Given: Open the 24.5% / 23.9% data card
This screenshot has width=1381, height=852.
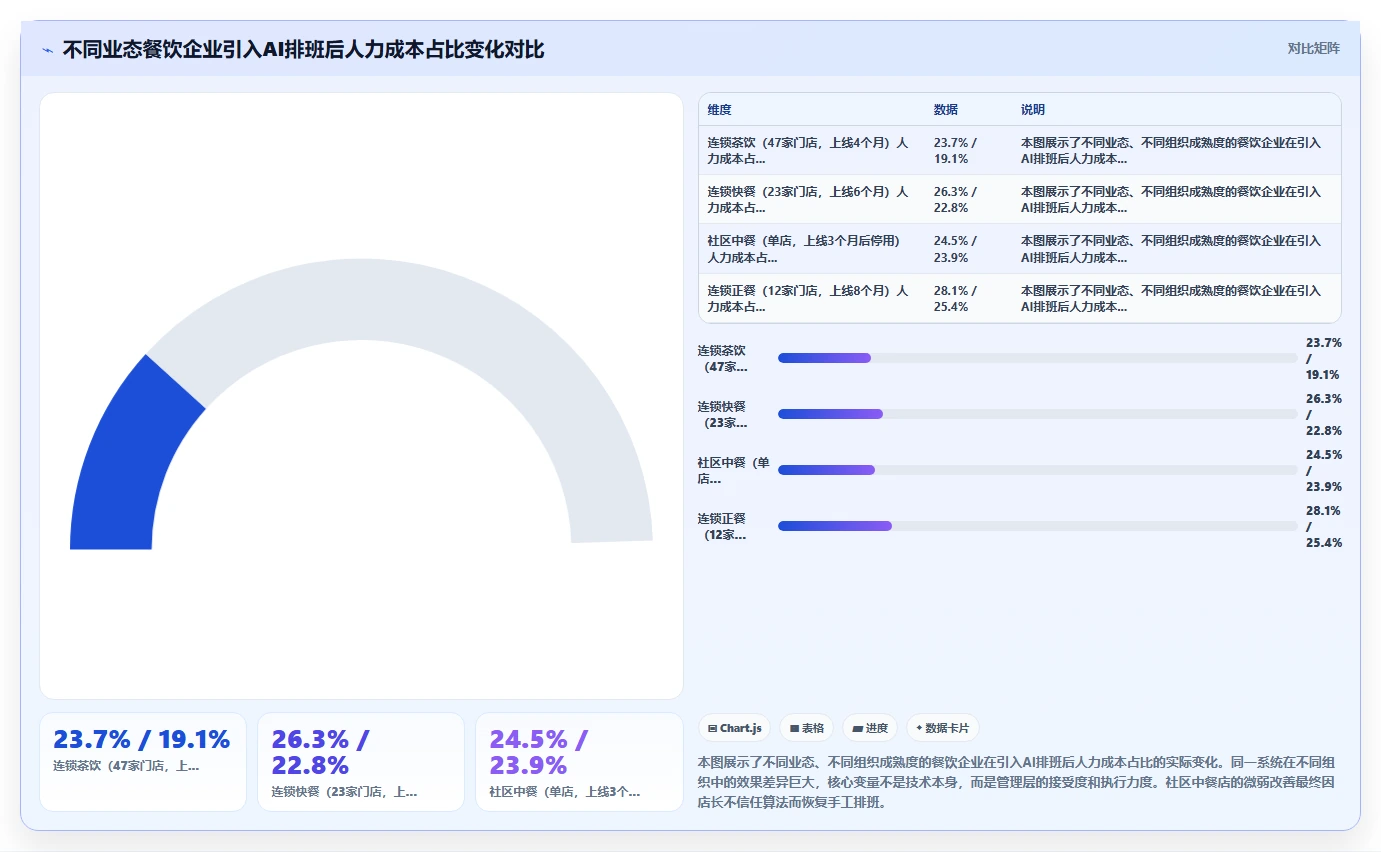Looking at the screenshot, I should coord(579,762).
